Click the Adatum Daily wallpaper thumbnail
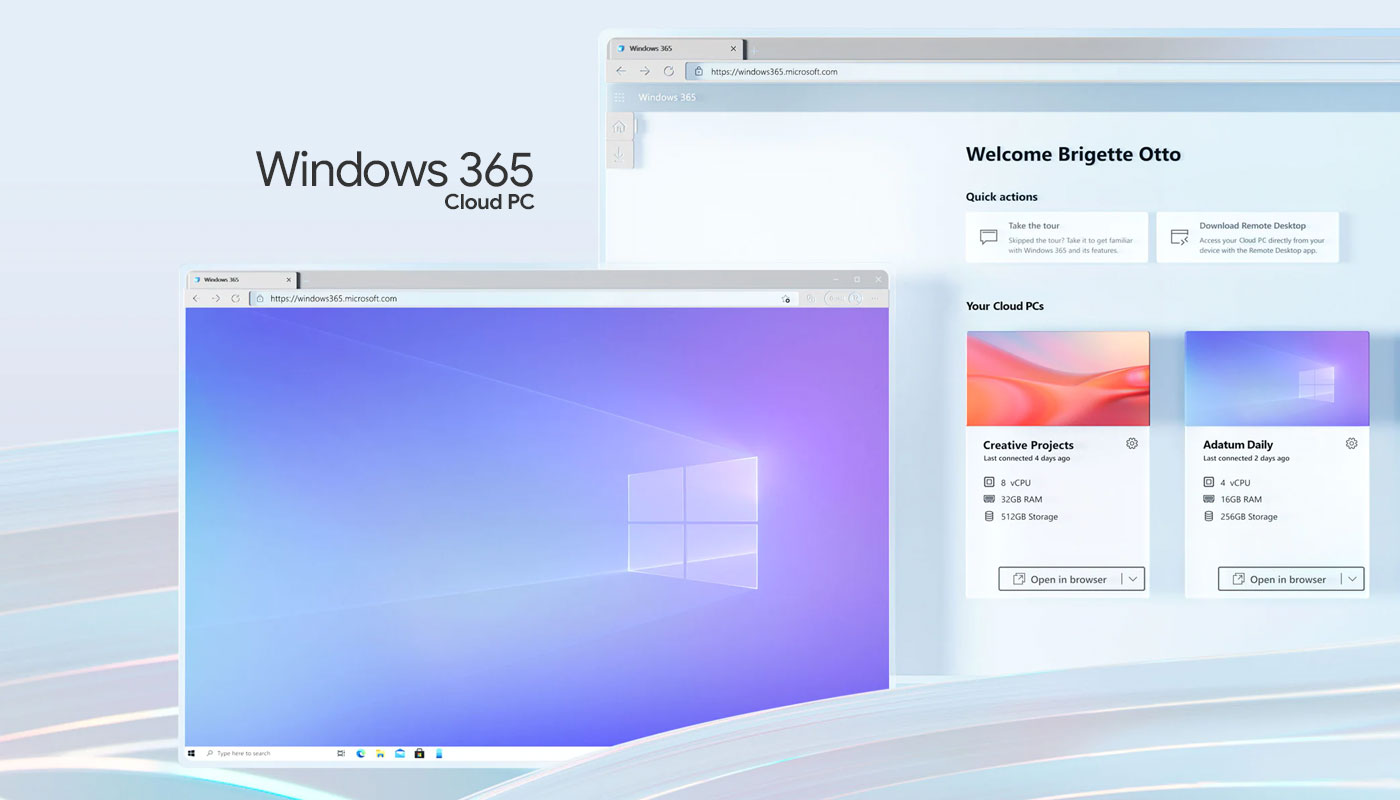1400x800 pixels. point(1277,379)
